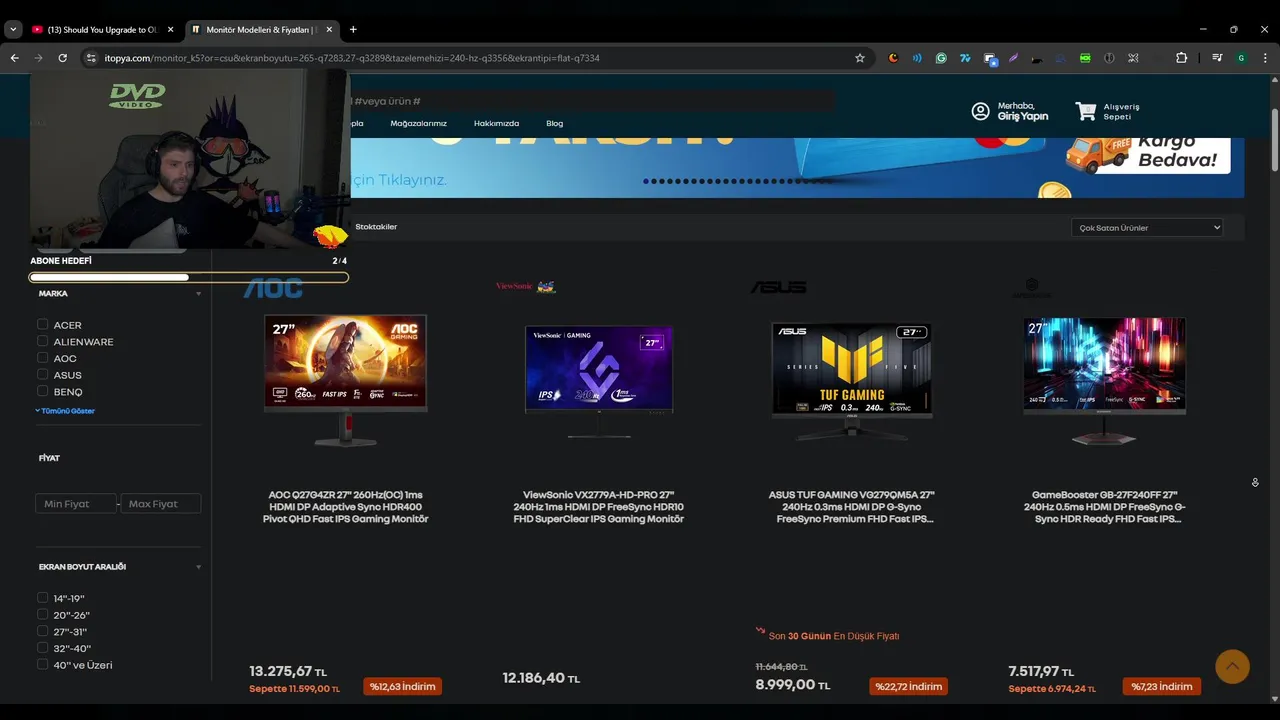Open the GameBooster GB-27F240FF monitor image
Screen dimensions: 1280x720
1105,381
